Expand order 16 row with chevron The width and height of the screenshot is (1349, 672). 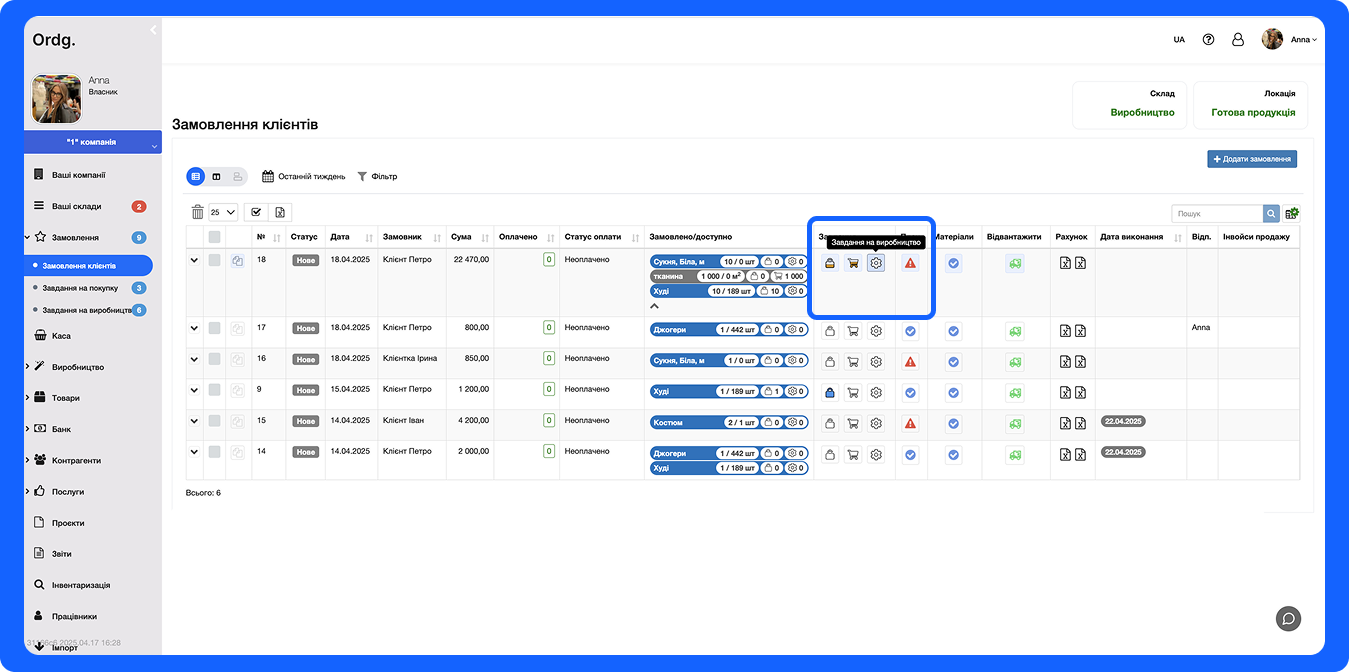(194, 359)
